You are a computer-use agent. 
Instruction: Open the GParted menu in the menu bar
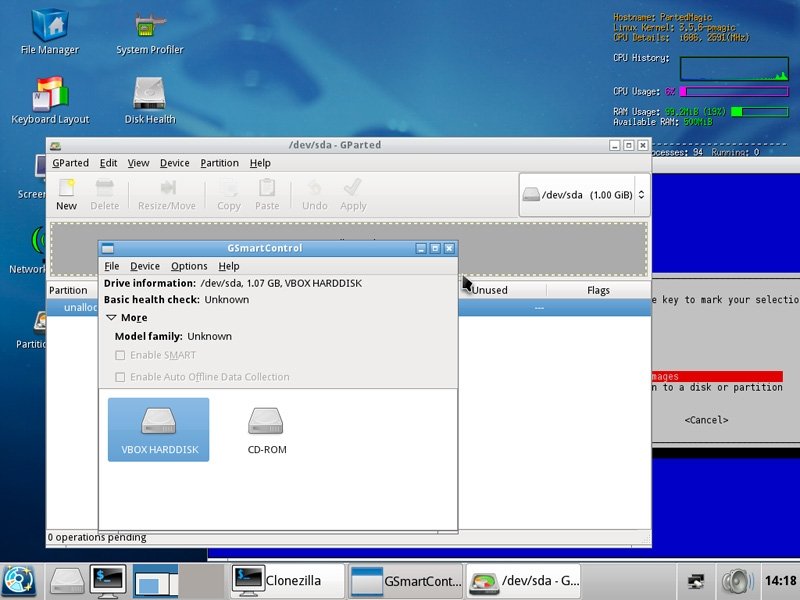click(70, 163)
